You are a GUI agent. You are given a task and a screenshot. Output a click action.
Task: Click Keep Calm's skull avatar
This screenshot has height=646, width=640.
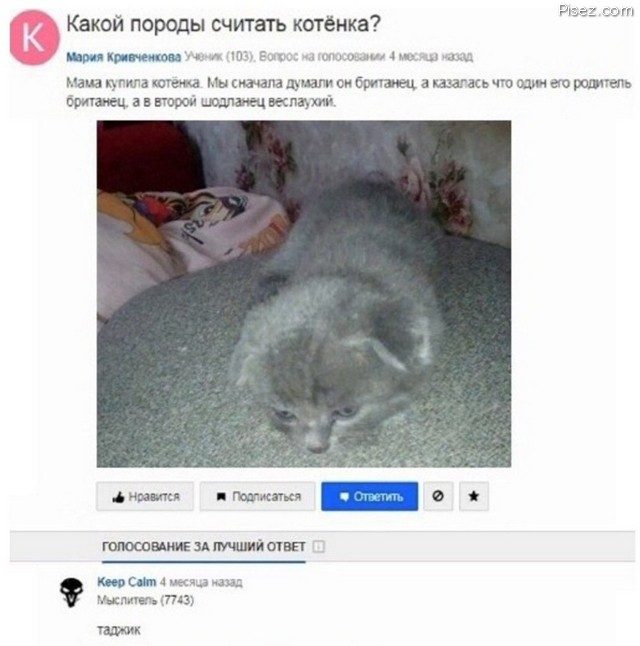point(72,592)
